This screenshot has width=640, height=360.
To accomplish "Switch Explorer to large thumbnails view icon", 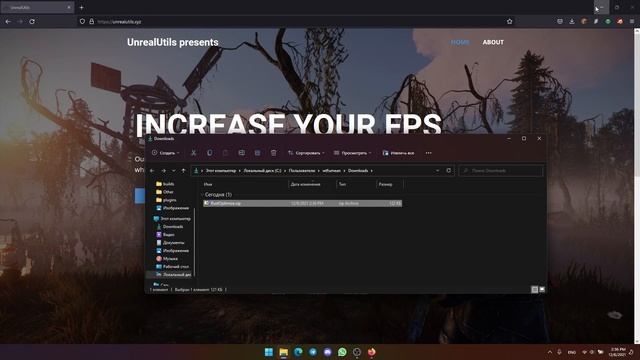I will pyautogui.click(x=542, y=289).
